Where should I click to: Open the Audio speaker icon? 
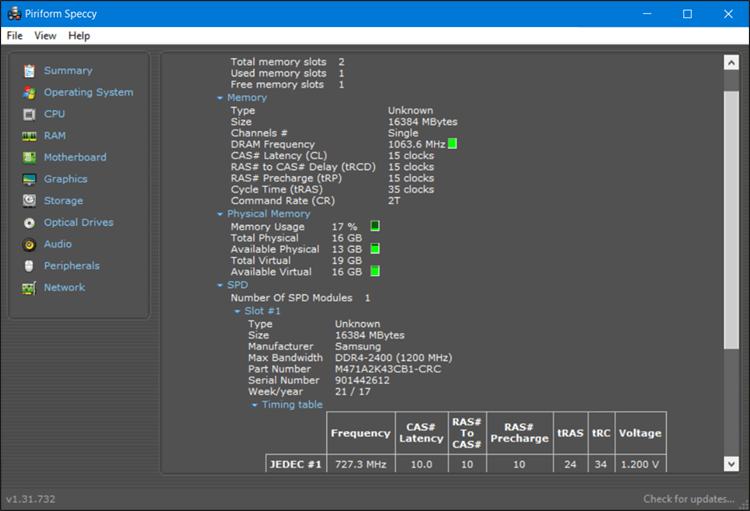29,244
